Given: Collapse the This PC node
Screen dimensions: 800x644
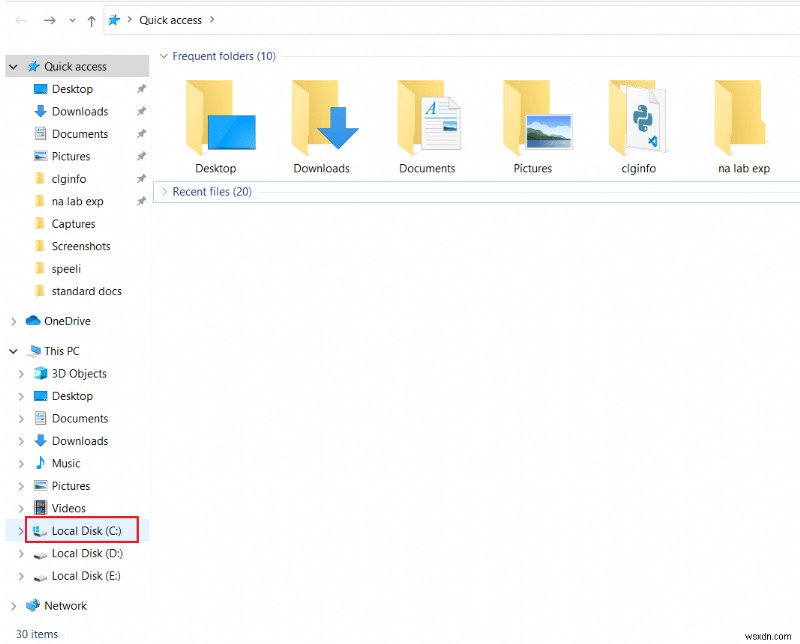Looking at the screenshot, I should click(13, 351).
